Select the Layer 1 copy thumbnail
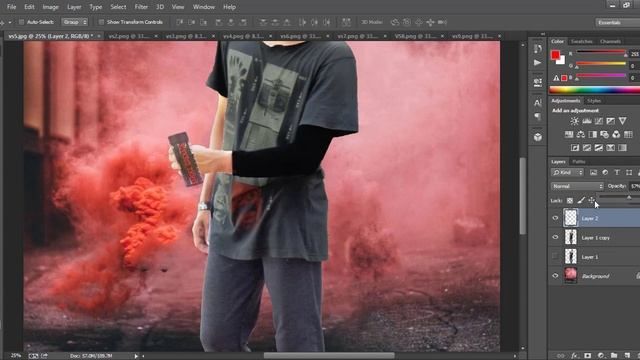This screenshot has height=360, width=640. (571, 237)
